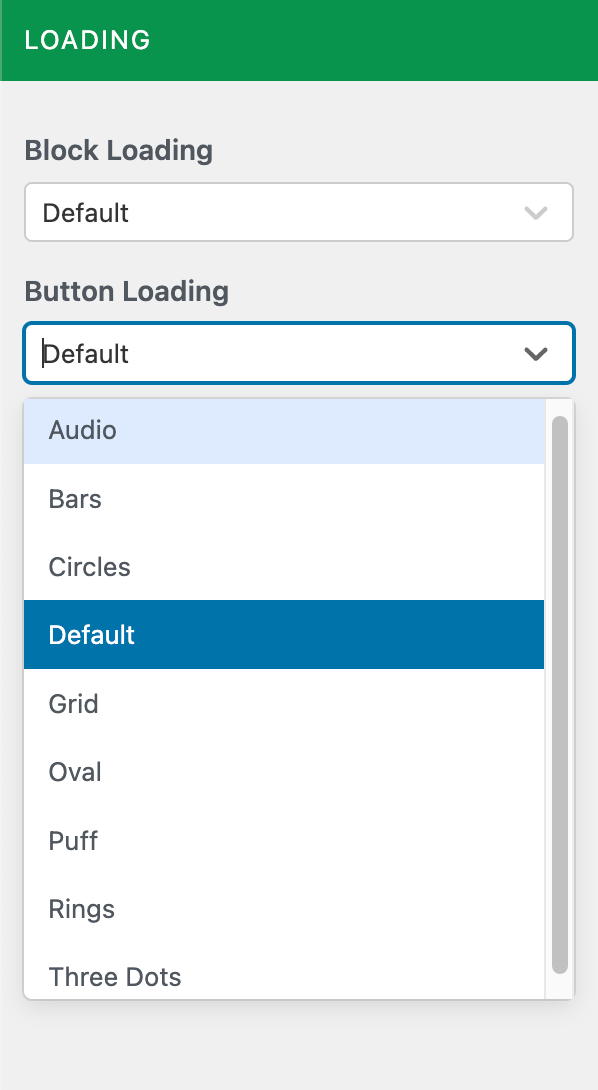Click the Block Loading label
The width and height of the screenshot is (598, 1090).
[119, 150]
